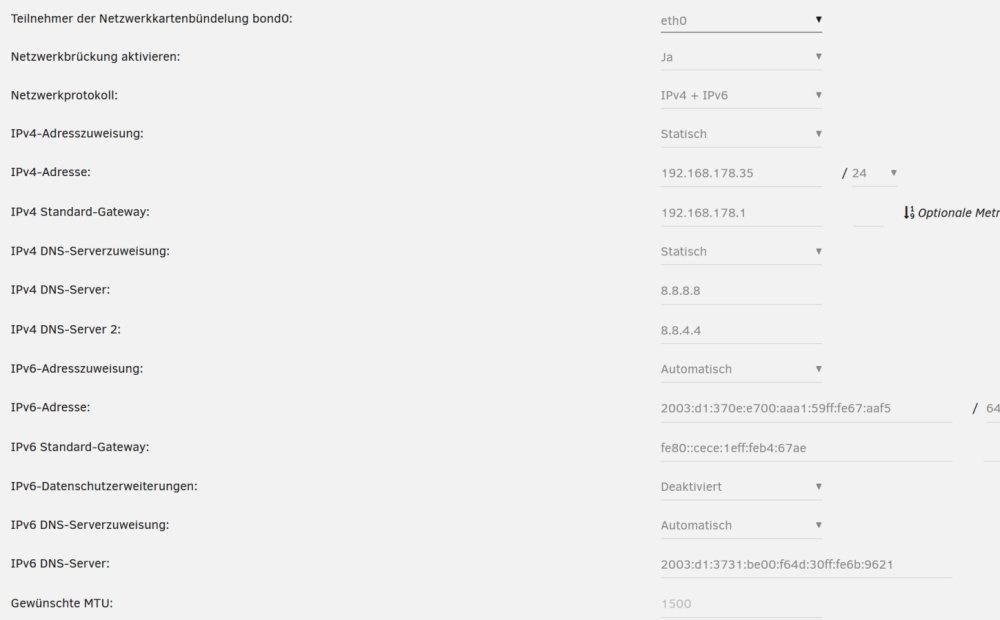The image size is (1000, 620).
Task: Open the IPv4 DNS-Serverzuweisung dropdown
Action: click(741, 252)
